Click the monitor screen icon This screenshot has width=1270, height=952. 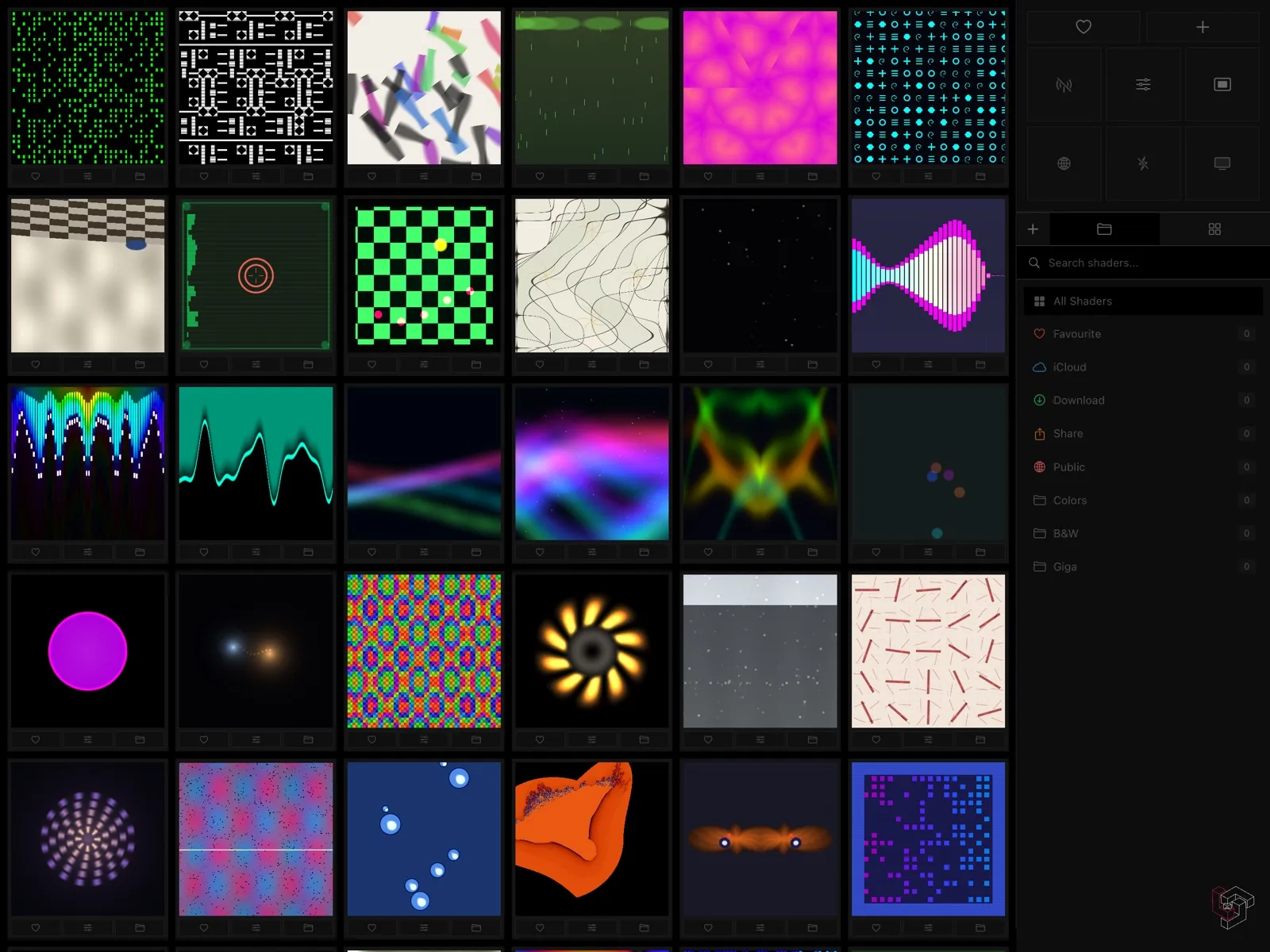tap(1222, 163)
